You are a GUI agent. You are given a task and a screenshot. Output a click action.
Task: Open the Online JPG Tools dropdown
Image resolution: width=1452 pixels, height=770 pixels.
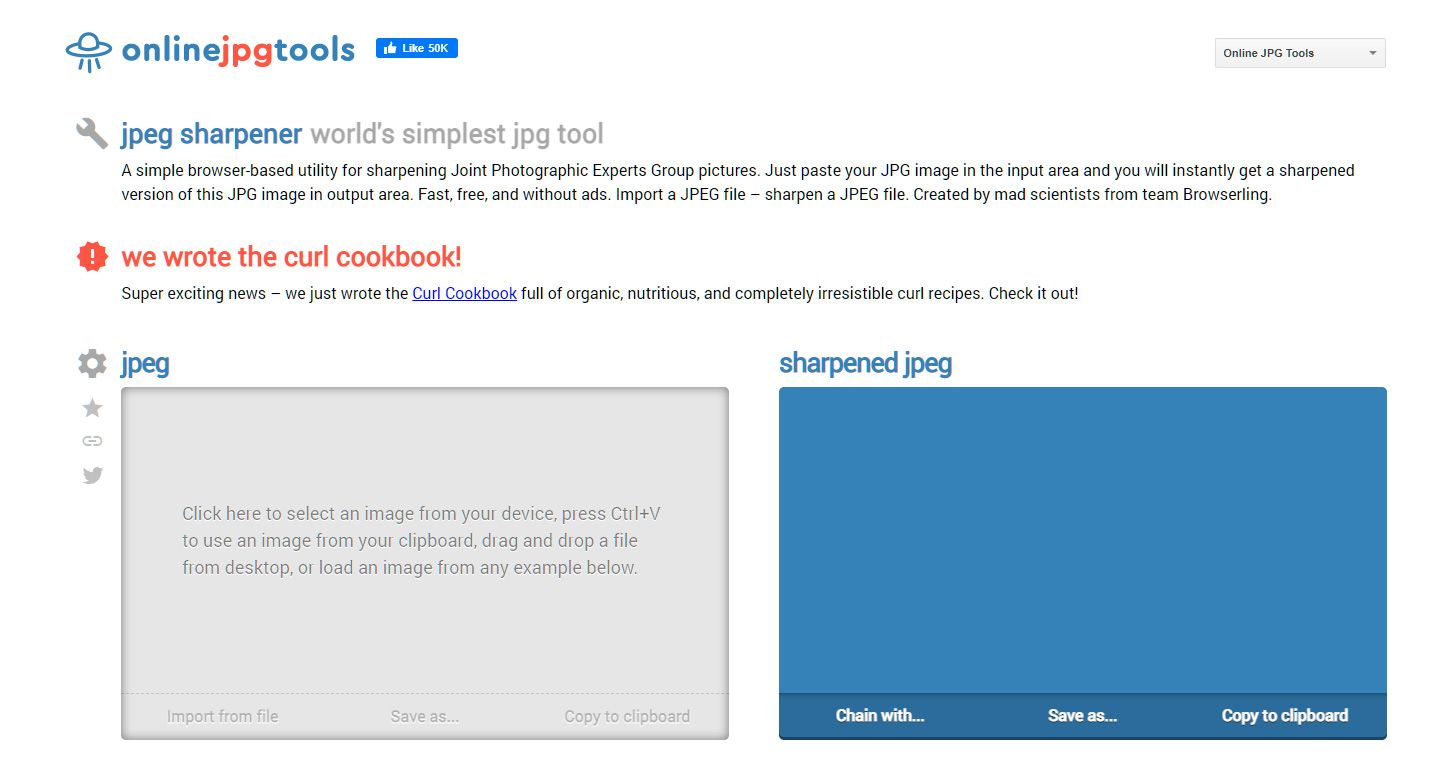click(1299, 53)
